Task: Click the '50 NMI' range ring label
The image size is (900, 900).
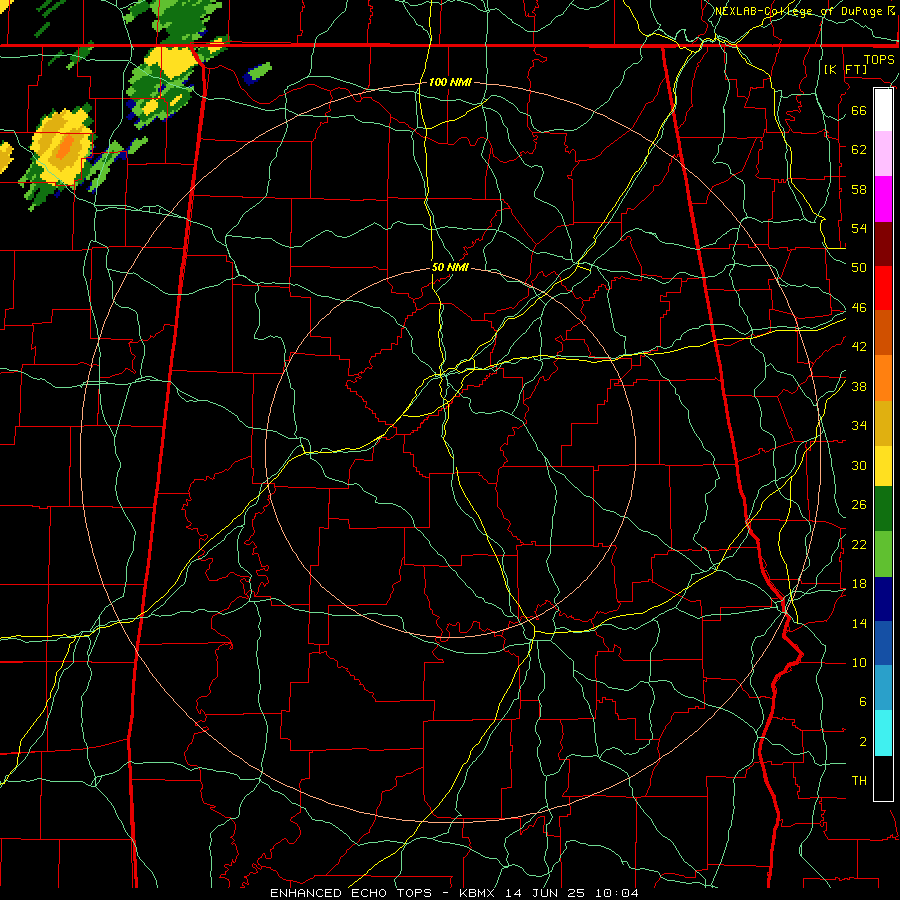Action: [450, 267]
